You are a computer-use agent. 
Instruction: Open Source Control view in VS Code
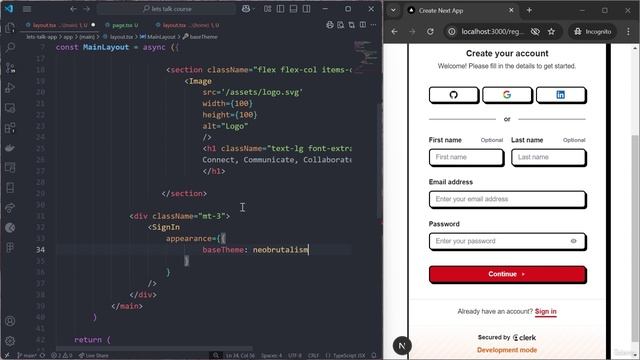[10, 68]
